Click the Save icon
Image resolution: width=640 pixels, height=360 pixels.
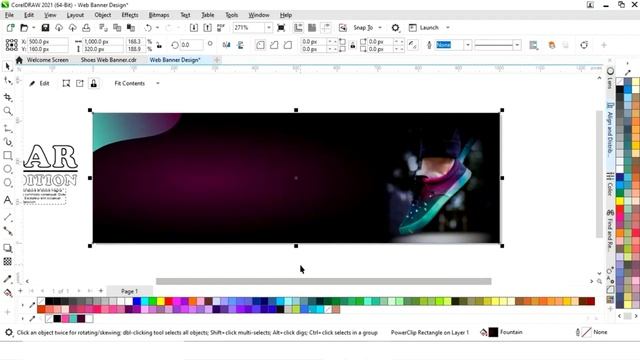pyautogui.click(x=45, y=28)
